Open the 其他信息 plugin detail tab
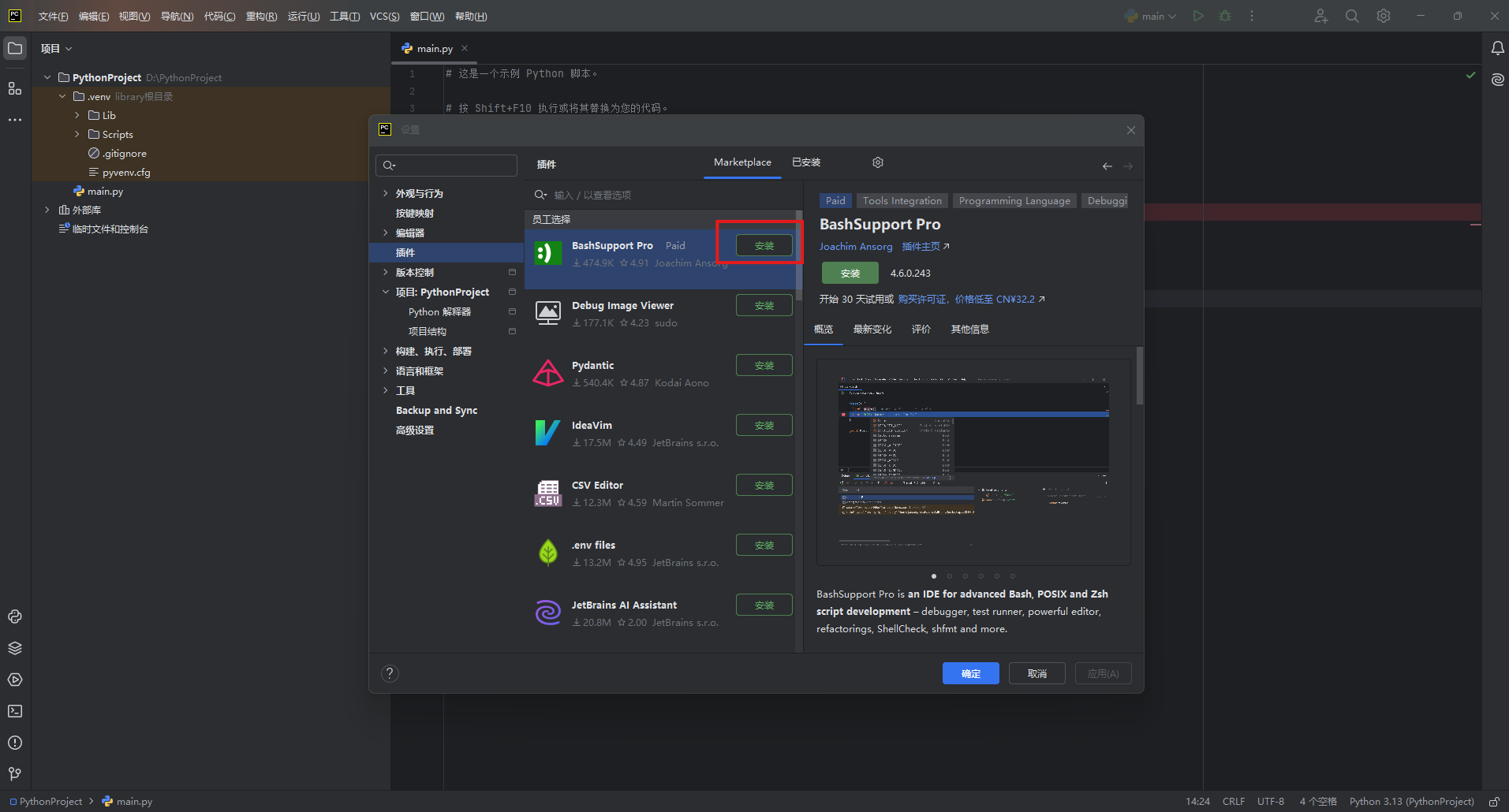This screenshot has height=812, width=1509. tap(970, 330)
